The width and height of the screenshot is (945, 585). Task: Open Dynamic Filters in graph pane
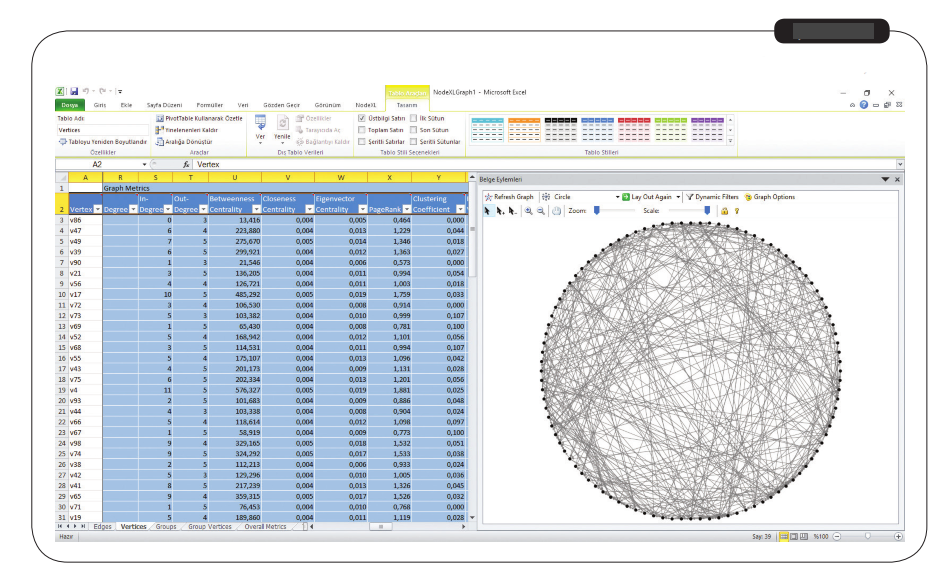[x=716, y=197]
